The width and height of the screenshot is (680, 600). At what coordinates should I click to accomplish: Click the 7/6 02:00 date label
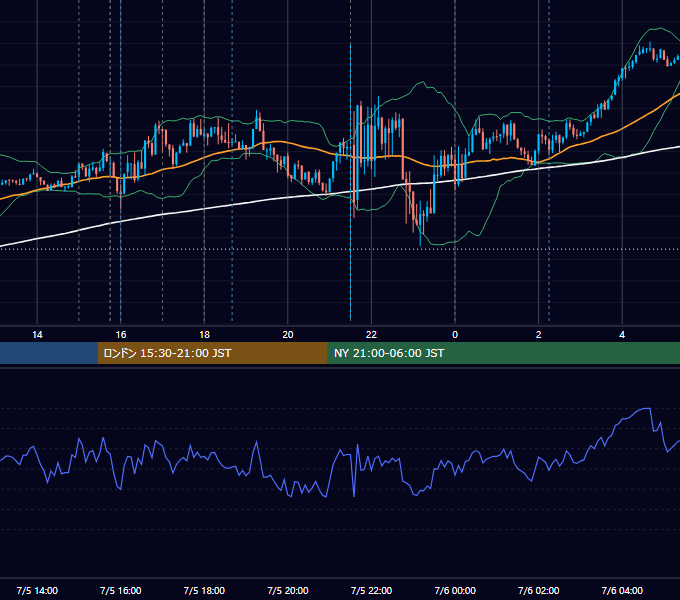pyautogui.click(x=539, y=590)
